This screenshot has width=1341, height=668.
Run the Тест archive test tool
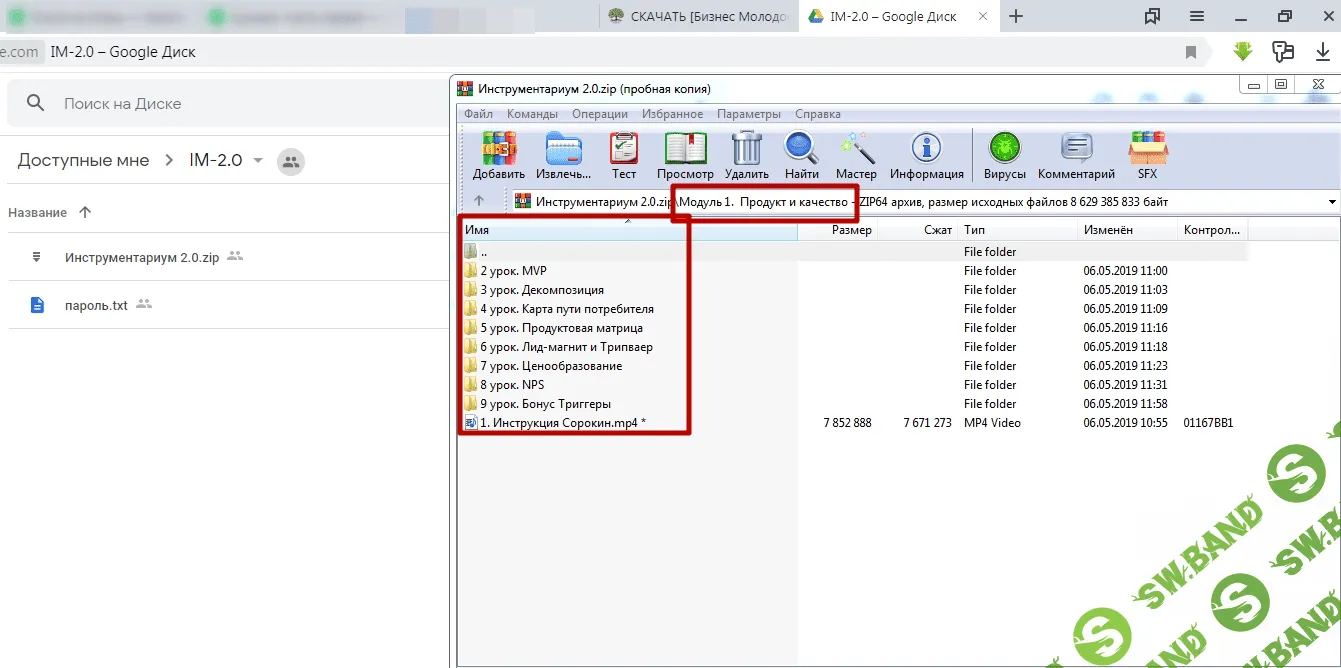click(x=624, y=155)
